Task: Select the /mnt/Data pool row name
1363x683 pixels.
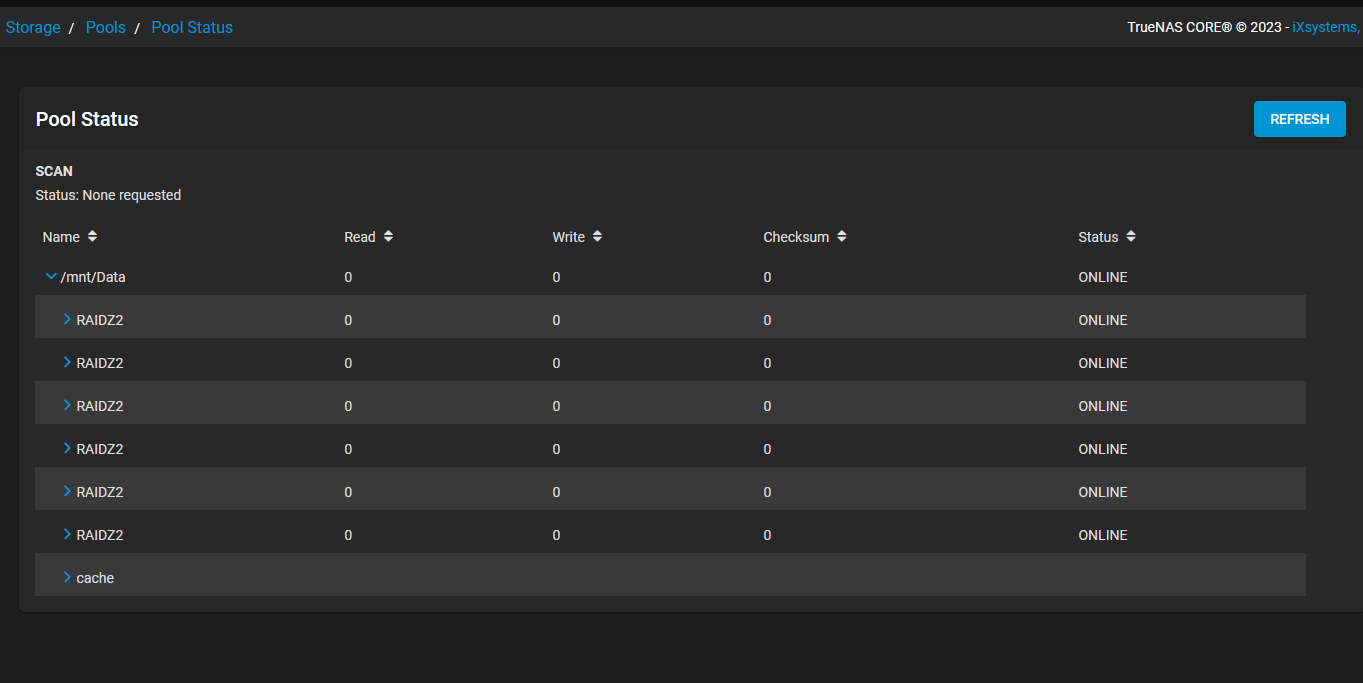Action: (x=93, y=277)
